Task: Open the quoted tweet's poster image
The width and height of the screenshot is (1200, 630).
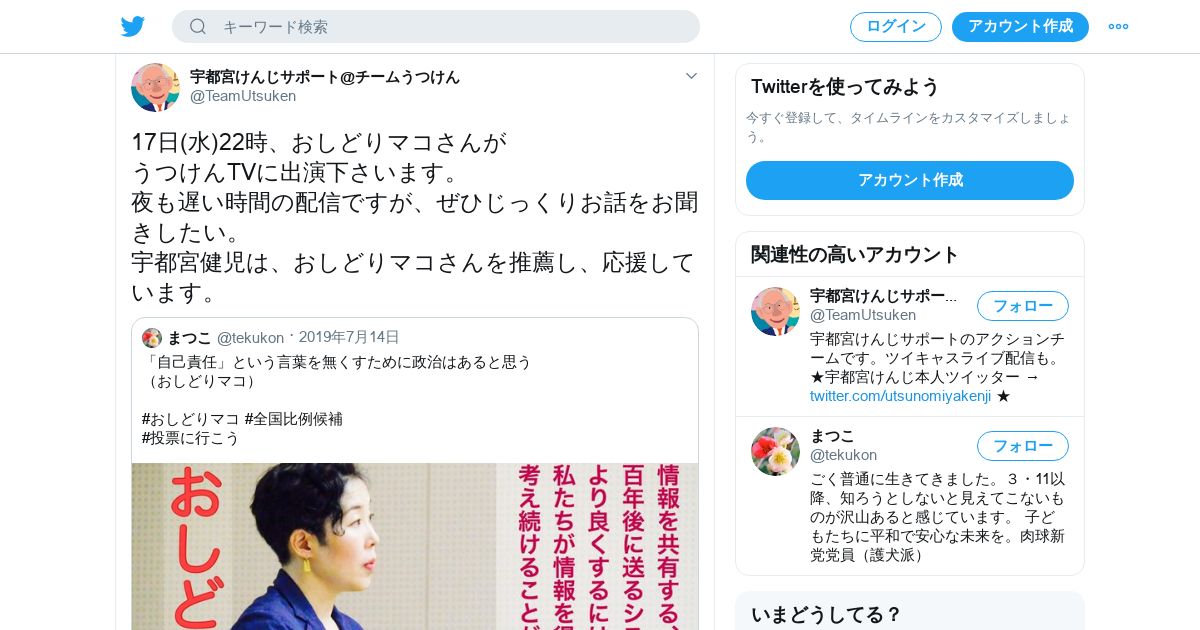Action: 415,546
